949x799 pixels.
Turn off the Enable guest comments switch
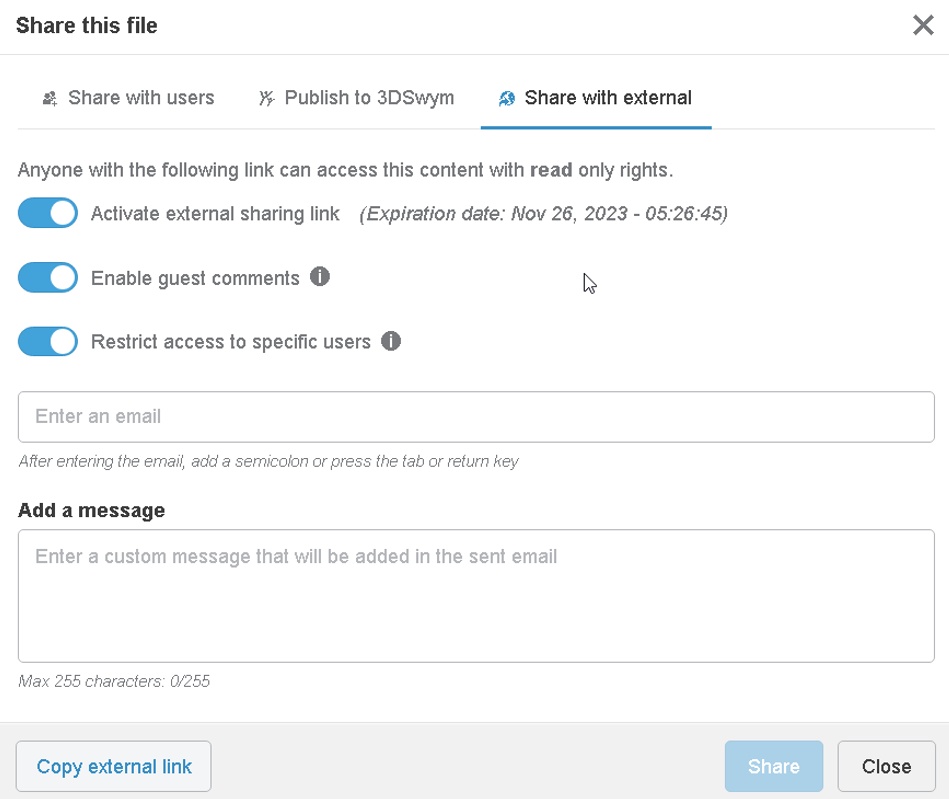click(48, 277)
